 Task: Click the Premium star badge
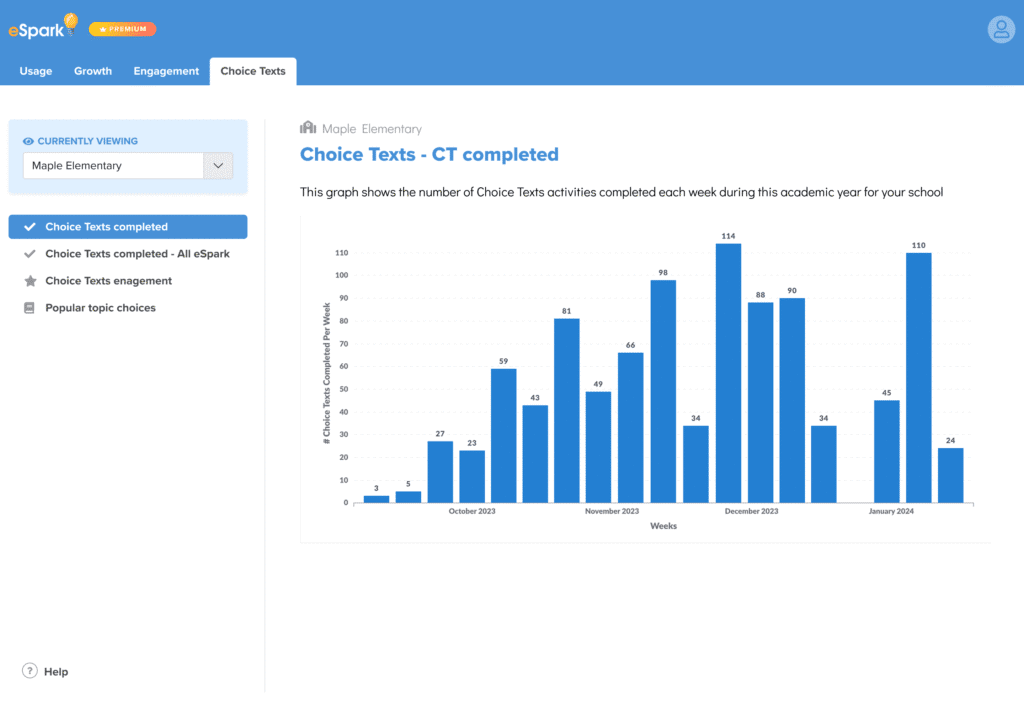click(122, 29)
